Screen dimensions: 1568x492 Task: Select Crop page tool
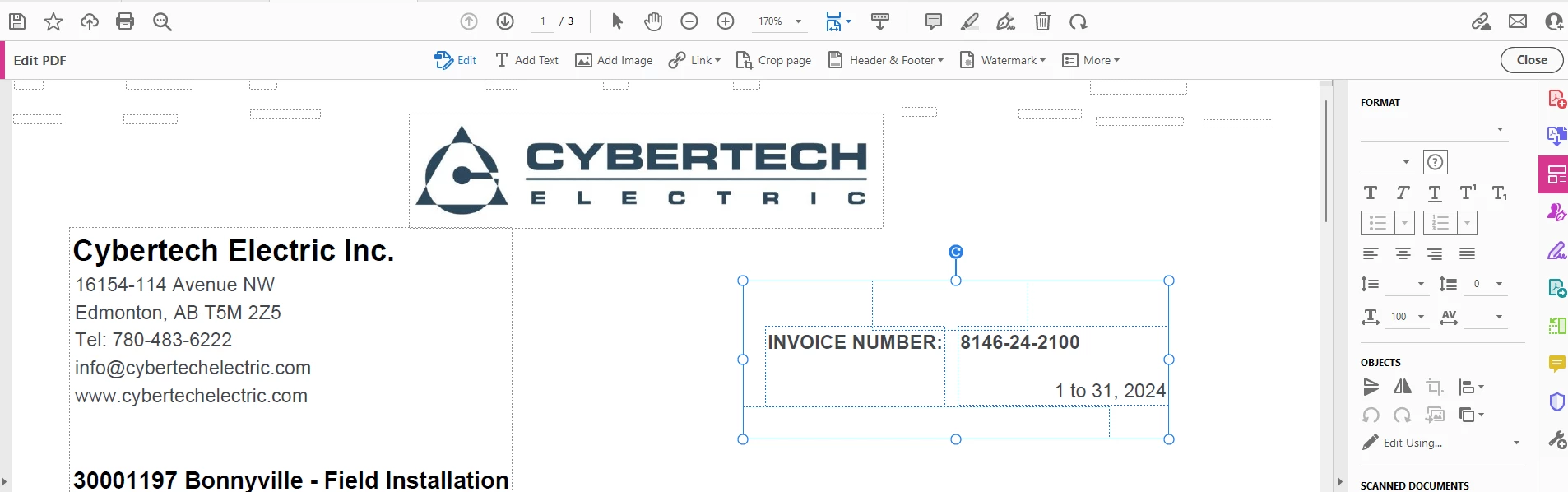(x=773, y=60)
